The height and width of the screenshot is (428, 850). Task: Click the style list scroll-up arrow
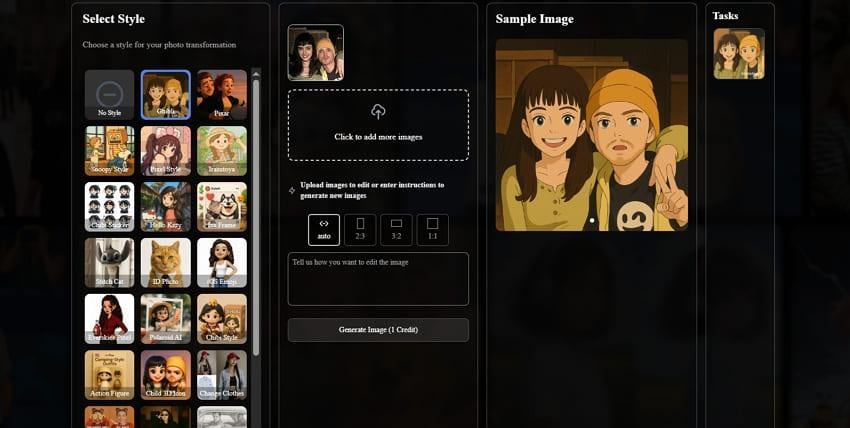[256, 73]
